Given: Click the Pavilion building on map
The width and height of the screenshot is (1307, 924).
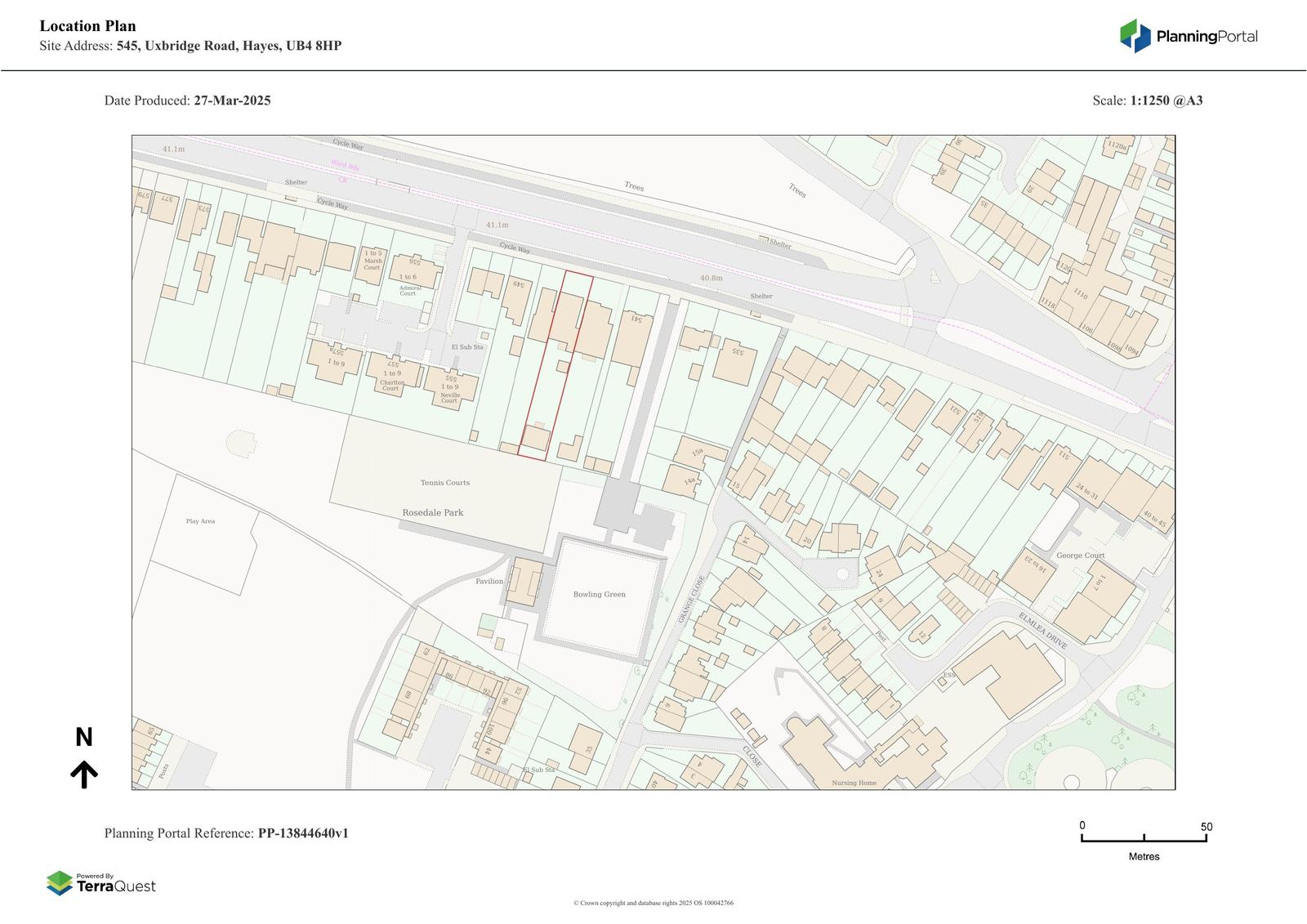Looking at the screenshot, I should click(523, 582).
